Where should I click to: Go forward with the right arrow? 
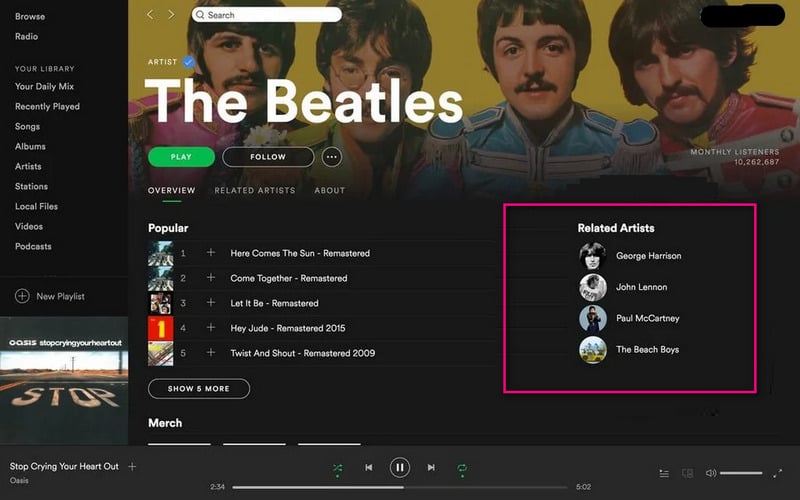point(171,15)
